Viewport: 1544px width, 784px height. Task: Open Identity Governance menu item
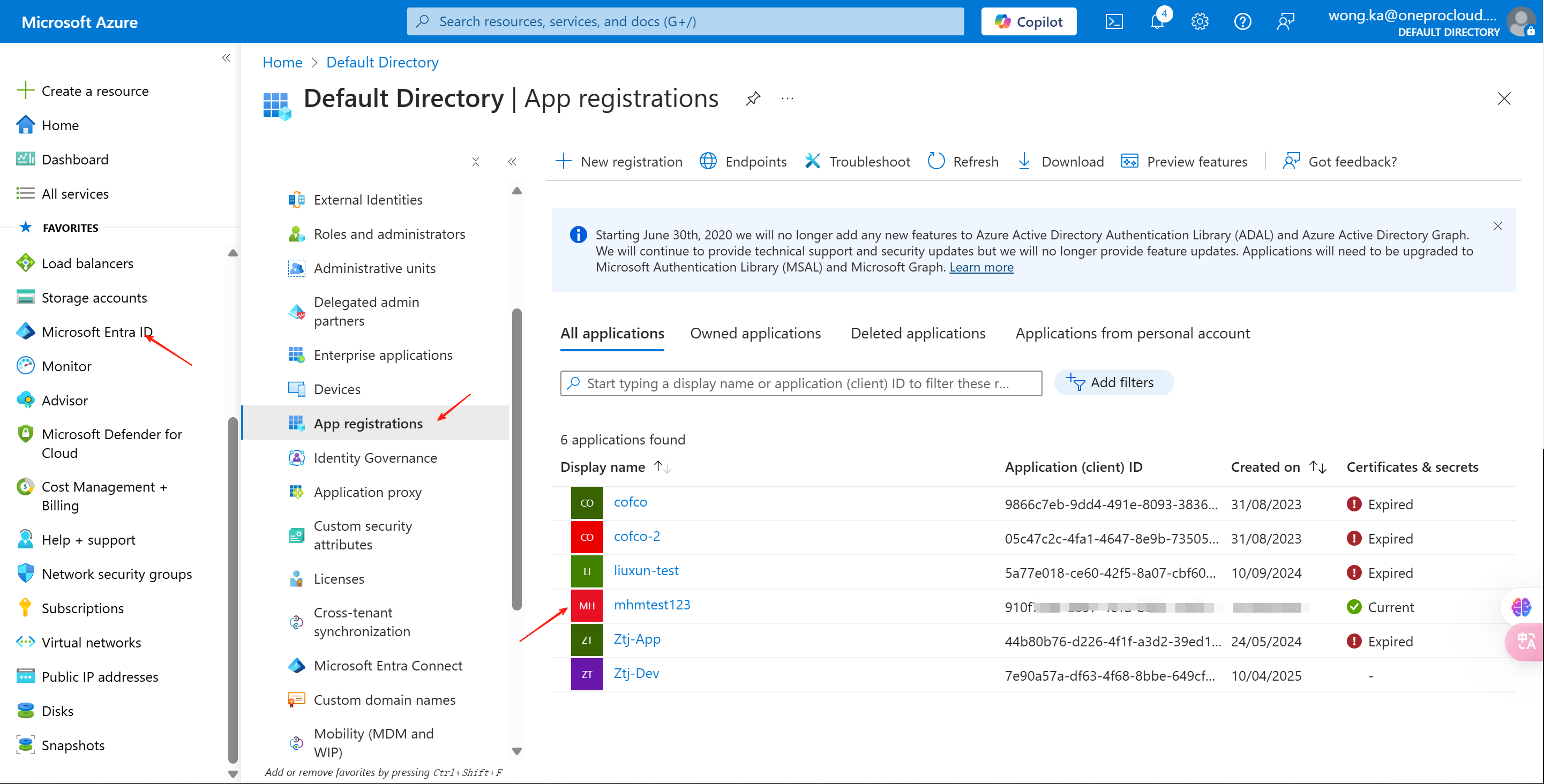coord(375,457)
